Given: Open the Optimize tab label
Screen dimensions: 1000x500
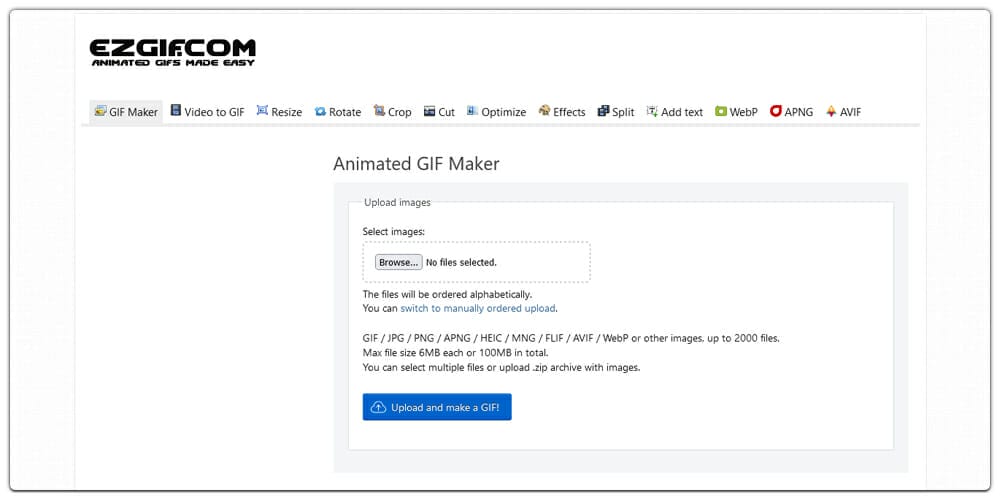Looking at the screenshot, I should pyautogui.click(x=504, y=112).
